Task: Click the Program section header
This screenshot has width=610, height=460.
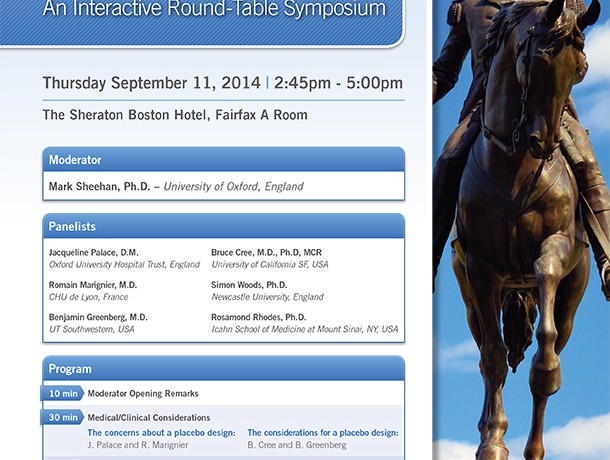Action: [224, 369]
